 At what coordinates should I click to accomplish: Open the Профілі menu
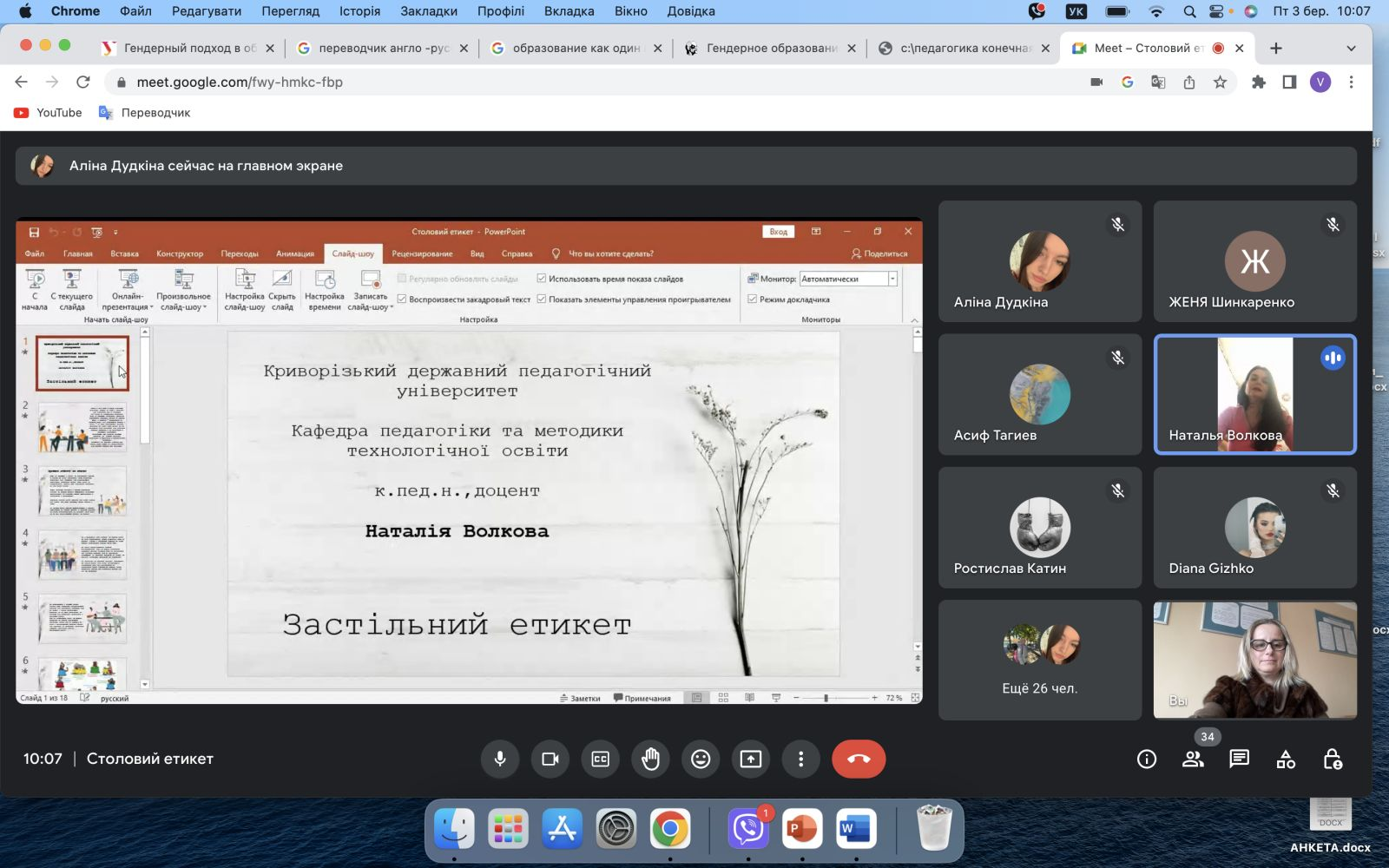tap(501, 10)
